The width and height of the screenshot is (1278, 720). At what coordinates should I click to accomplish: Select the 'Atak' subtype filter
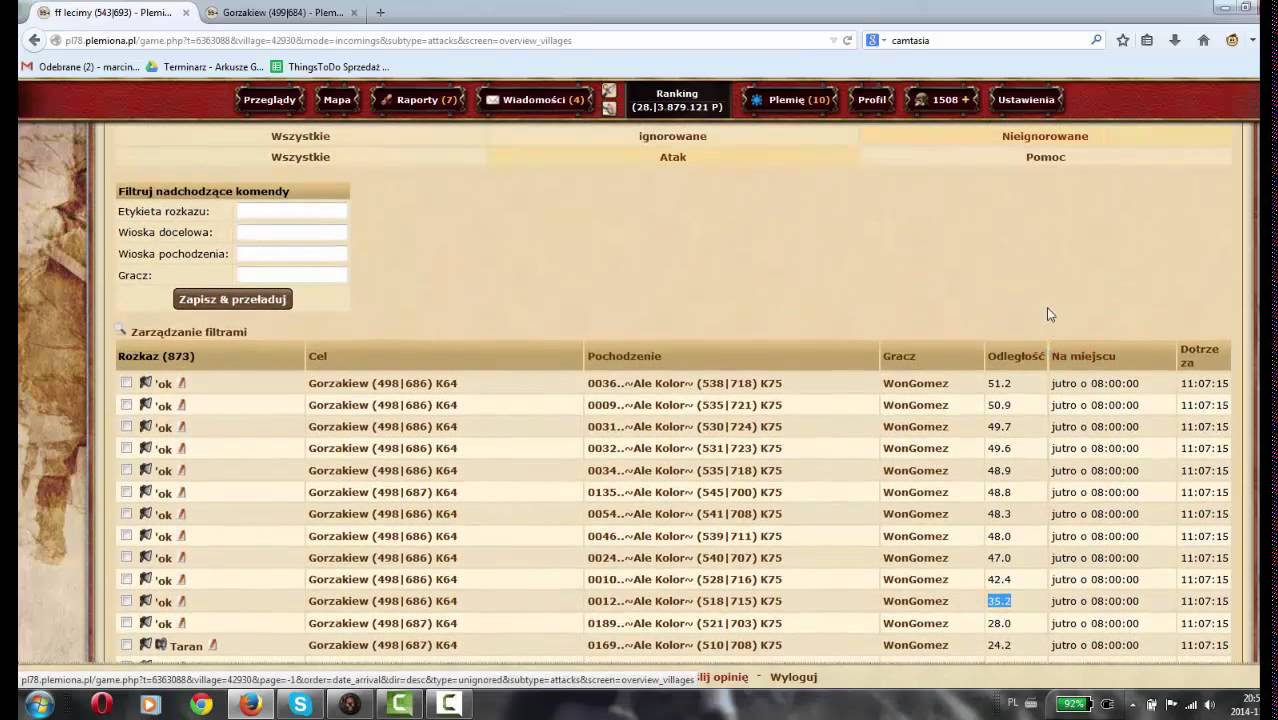(x=673, y=157)
